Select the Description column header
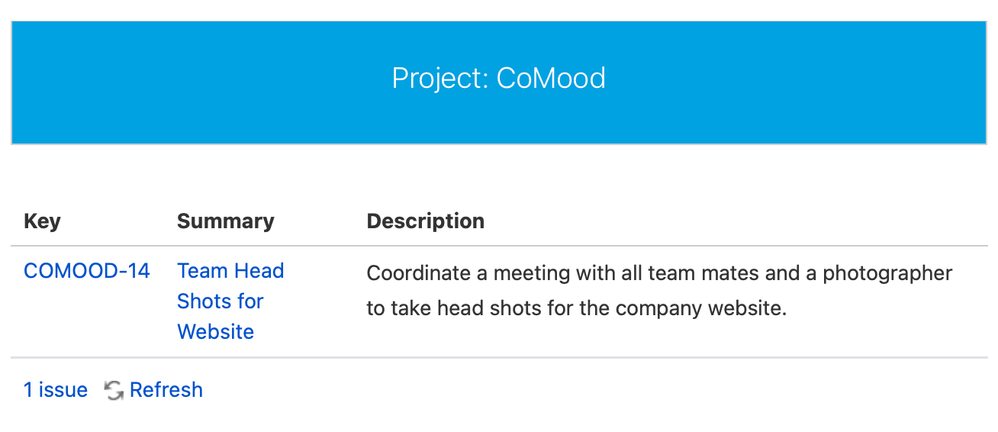 (x=425, y=221)
